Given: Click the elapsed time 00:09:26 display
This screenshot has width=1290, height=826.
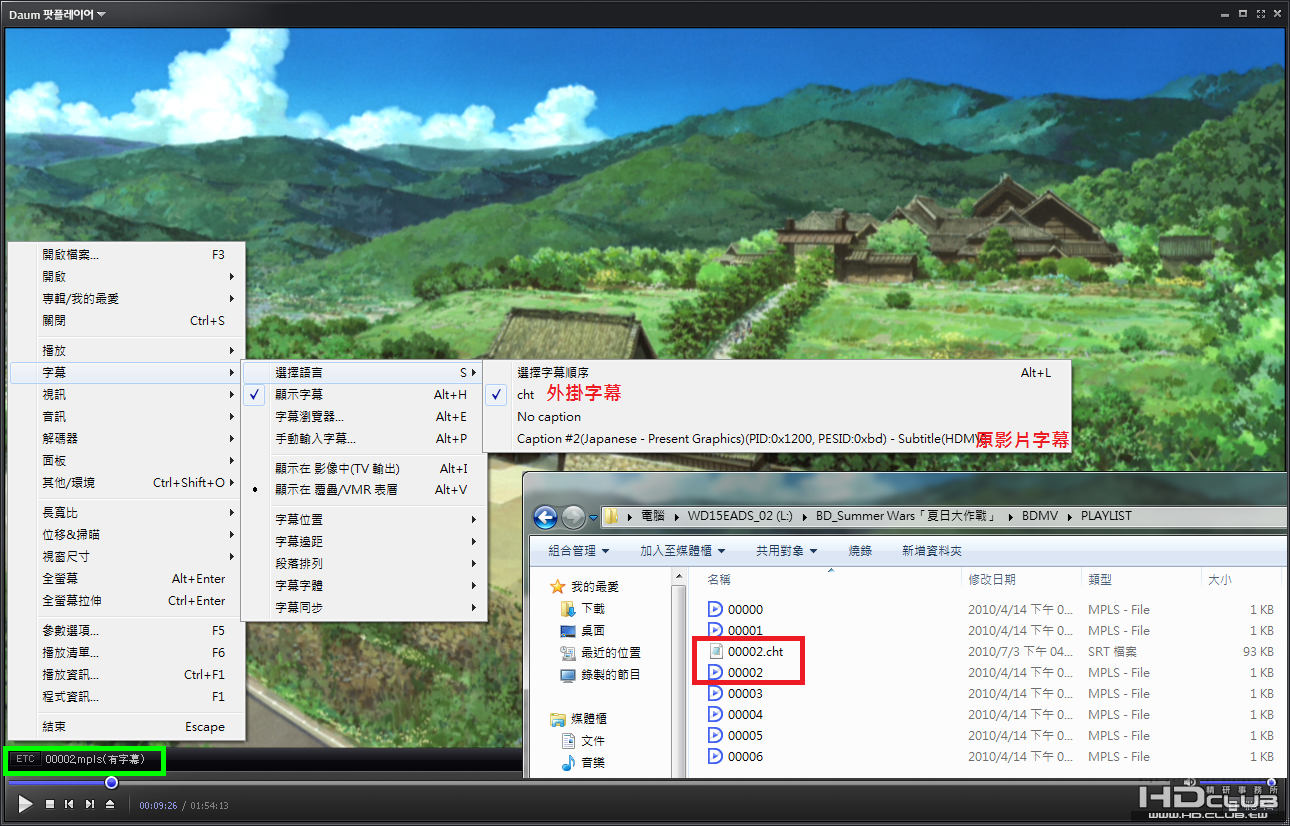Looking at the screenshot, I should (x=158, y=805).
